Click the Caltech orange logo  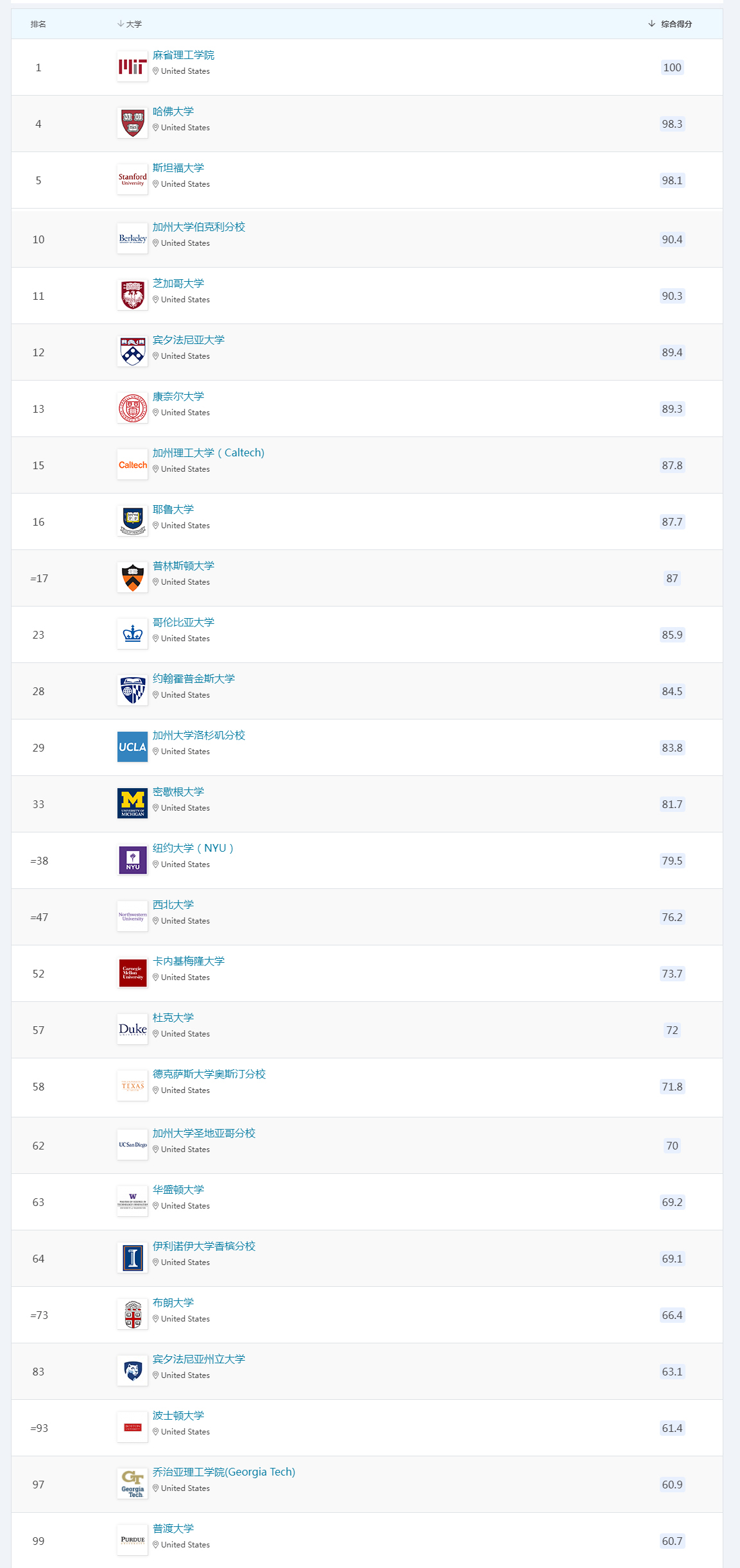coord(132,465)
